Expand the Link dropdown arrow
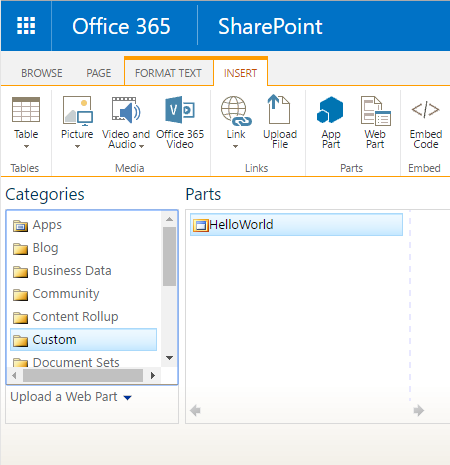 236,146
